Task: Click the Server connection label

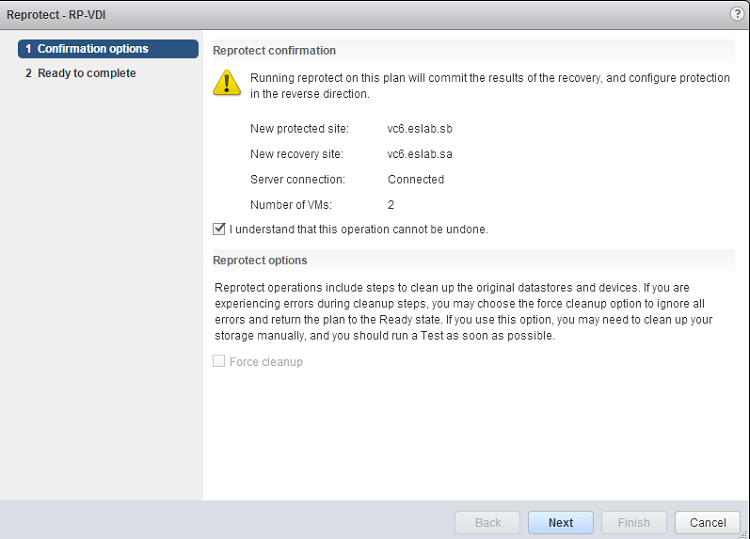Action: coord(297,180)
